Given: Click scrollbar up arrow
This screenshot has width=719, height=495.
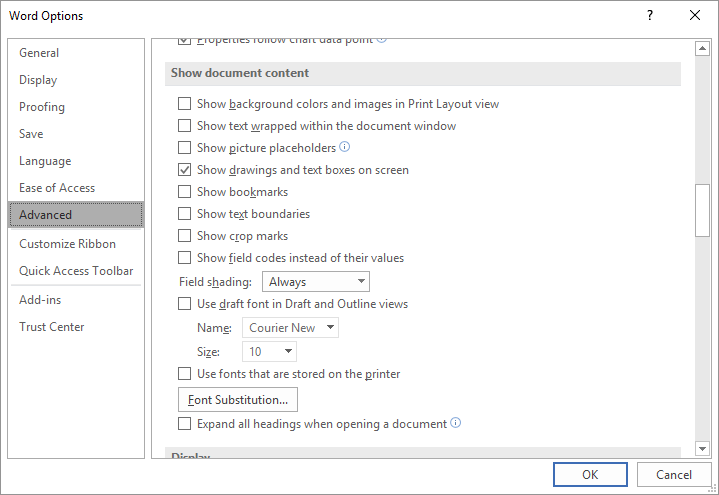Looking at the screenshot, I should tap(702, 49).
